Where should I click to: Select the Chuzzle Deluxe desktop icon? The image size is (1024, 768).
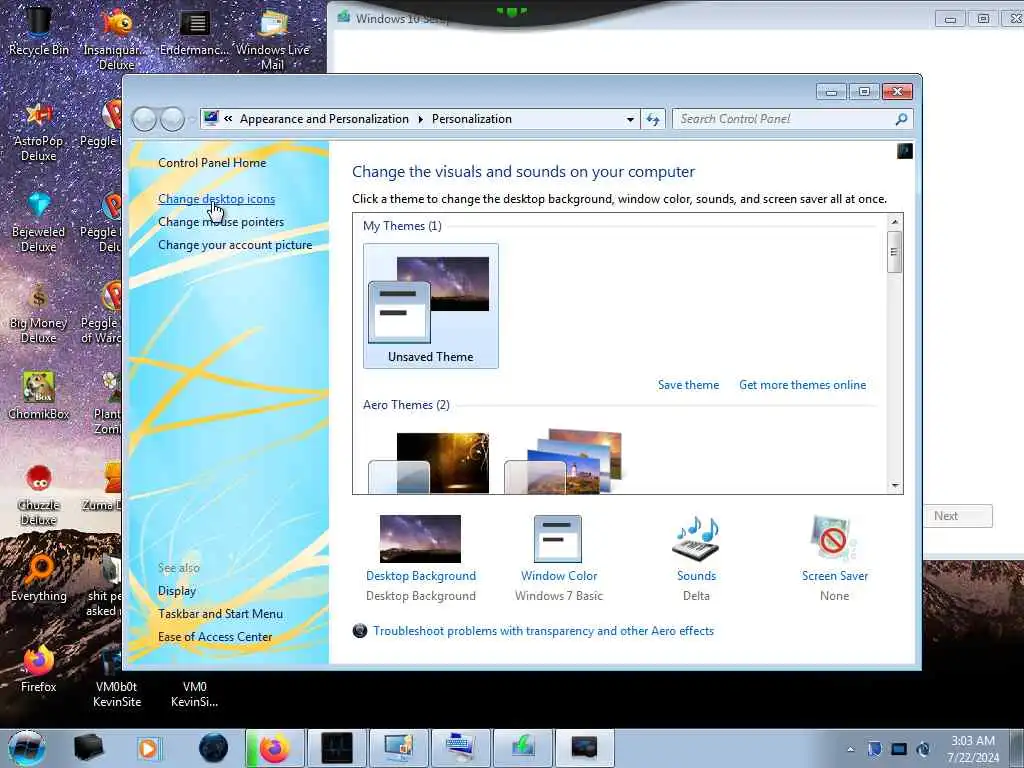pos(39,495)
